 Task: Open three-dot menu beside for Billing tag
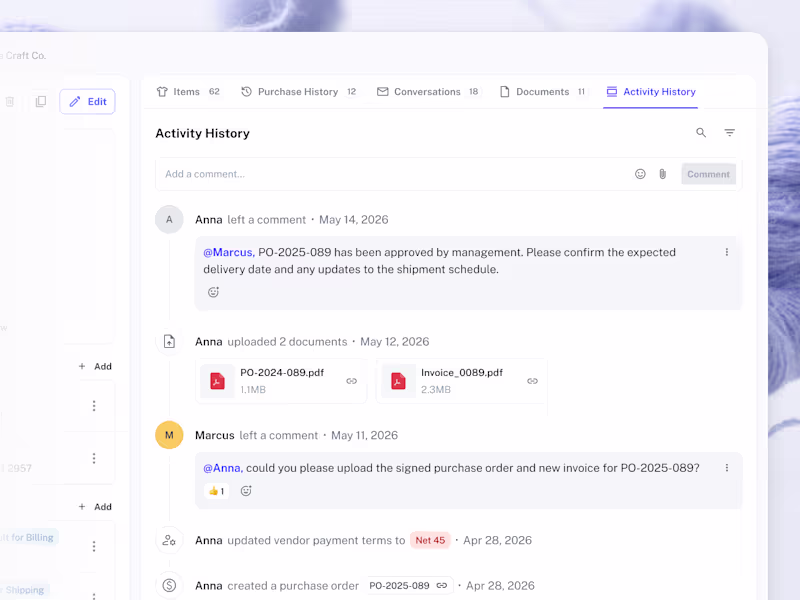pyautogui.click(x=94, y=546)
